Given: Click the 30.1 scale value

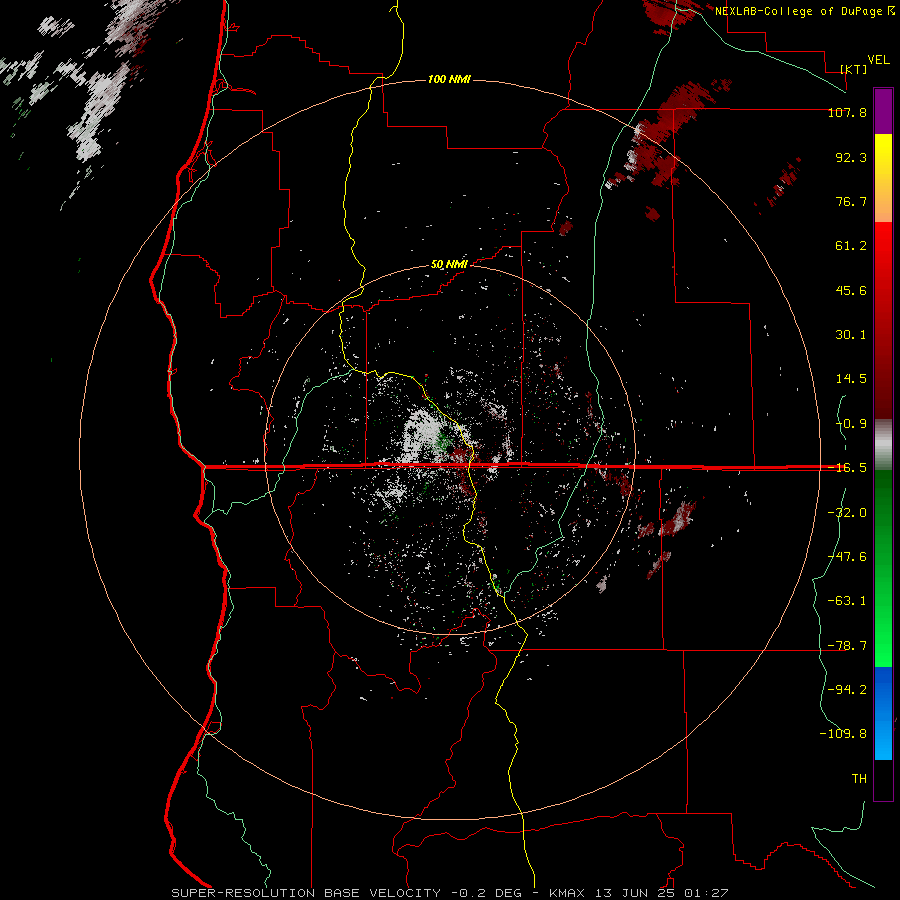Looking at the screenshot, I should point(851,335).
